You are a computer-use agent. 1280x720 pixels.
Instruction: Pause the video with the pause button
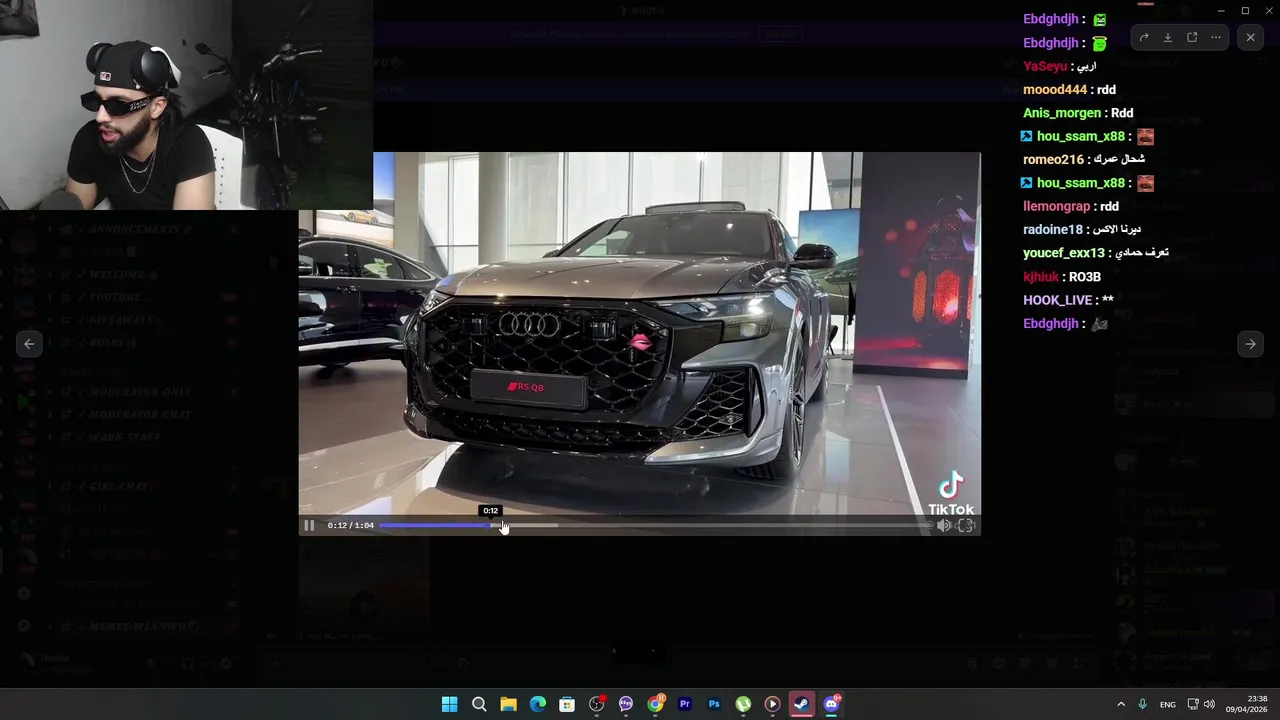pyautogui.click(x=309, y=525)
